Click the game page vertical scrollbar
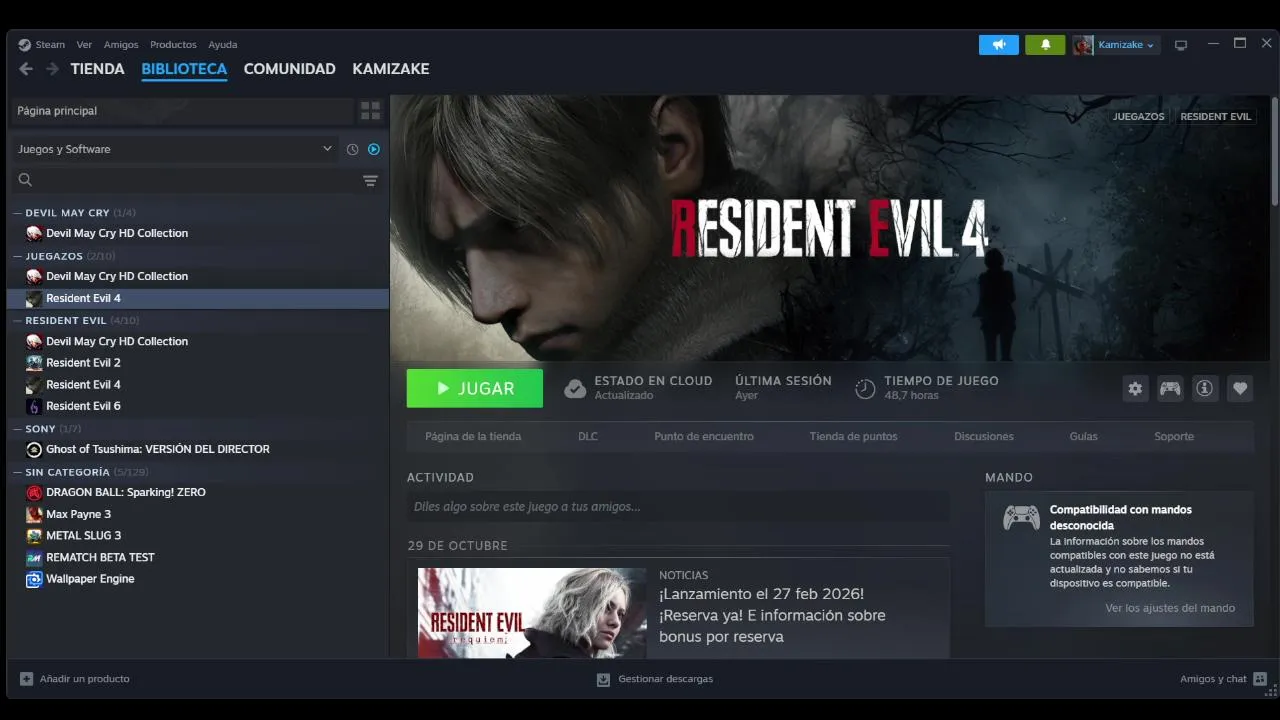 point(1274,152)
